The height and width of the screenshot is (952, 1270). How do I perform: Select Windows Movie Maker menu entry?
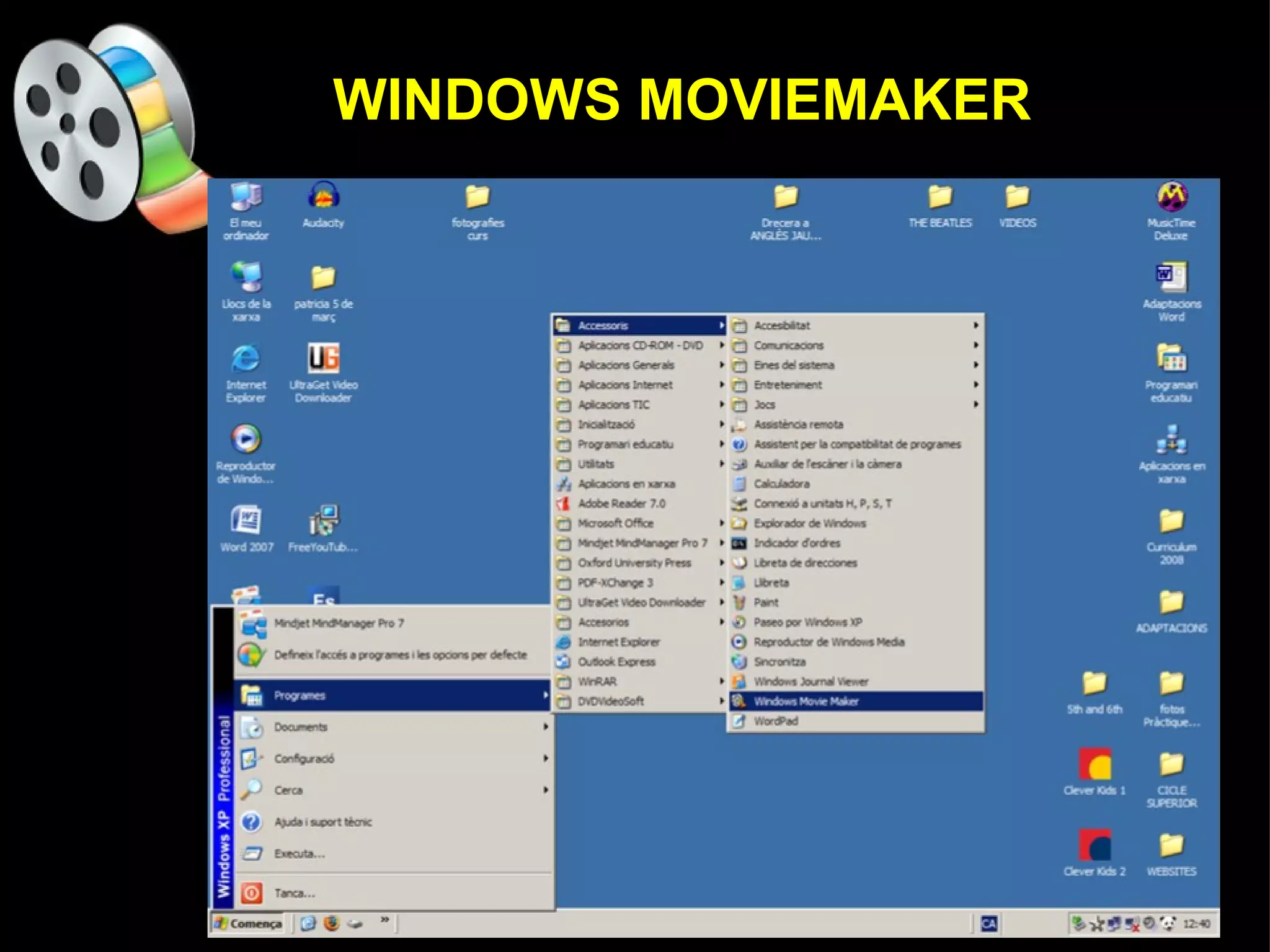coord(856,701)
